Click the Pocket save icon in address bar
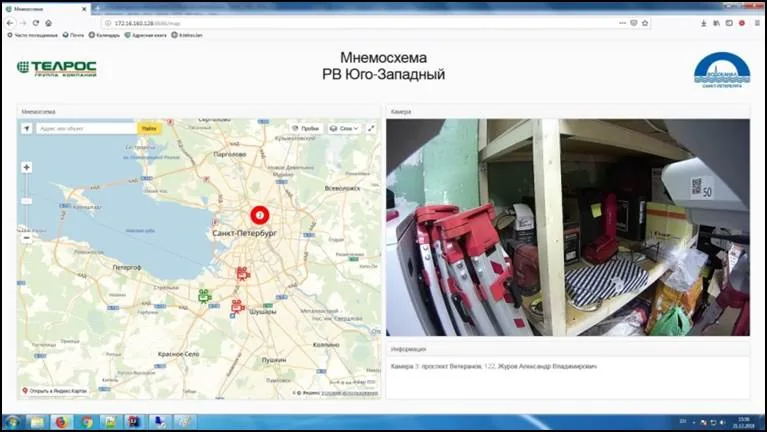 tap(634, 23)
